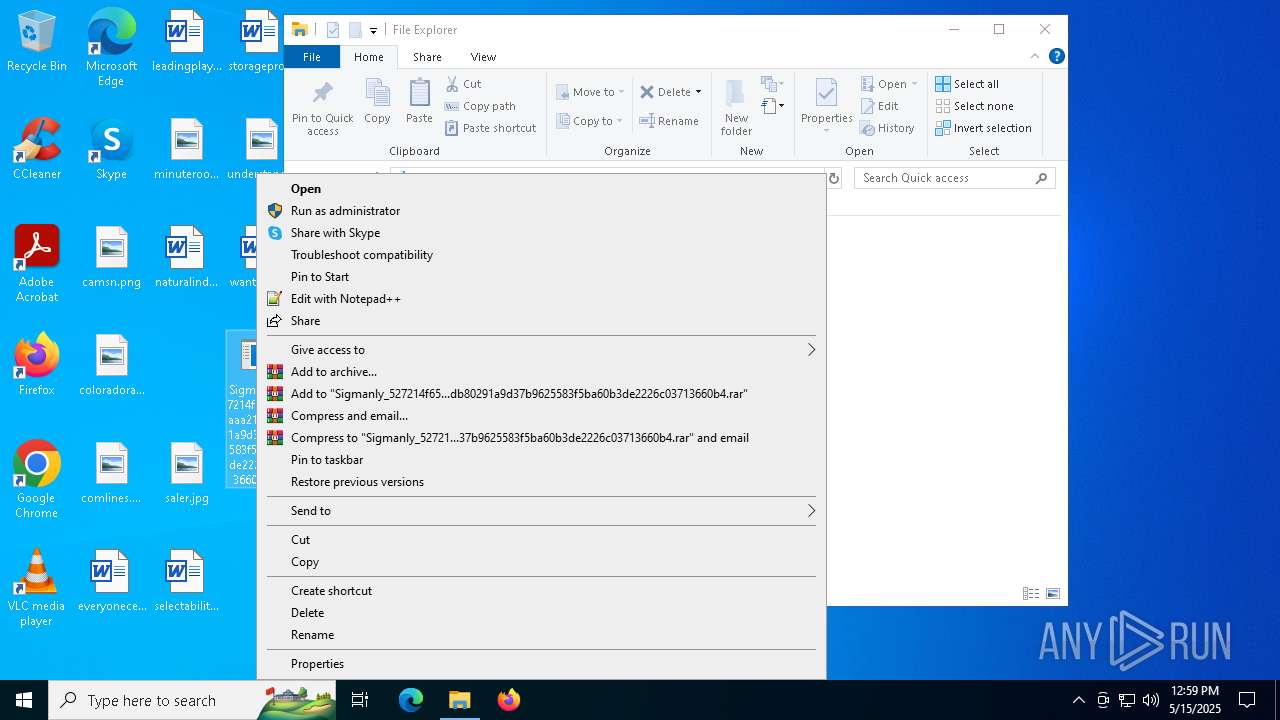
Task: Choose Add to archive option
Action: click(541, 372)
